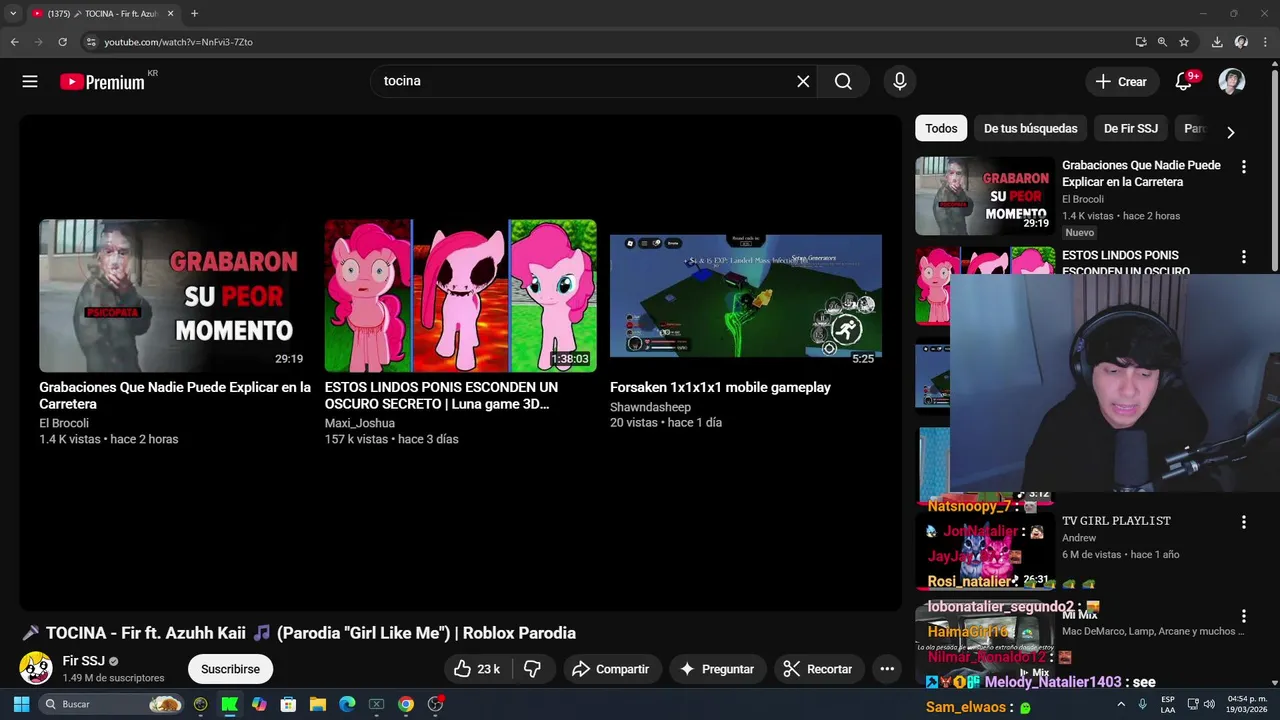Image resolution: width=1280 pixels, height=720 pixels.
Task: Select the De tus búsquedas chip
Action: pos(1030,128)
